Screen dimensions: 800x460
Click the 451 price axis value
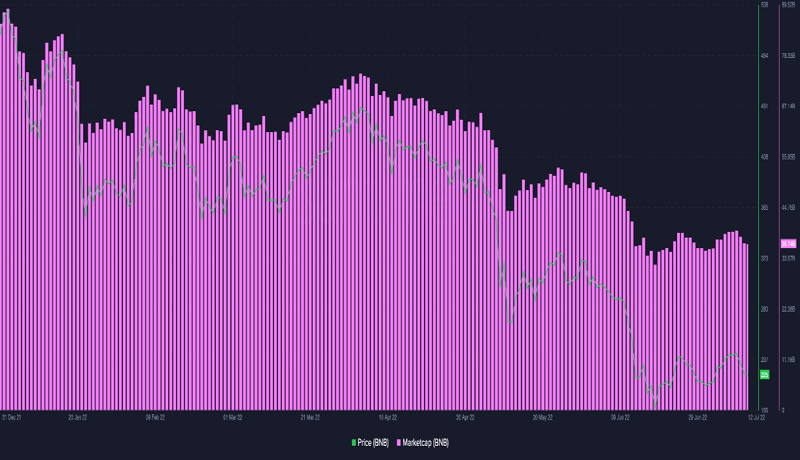[x=764, y=106]
